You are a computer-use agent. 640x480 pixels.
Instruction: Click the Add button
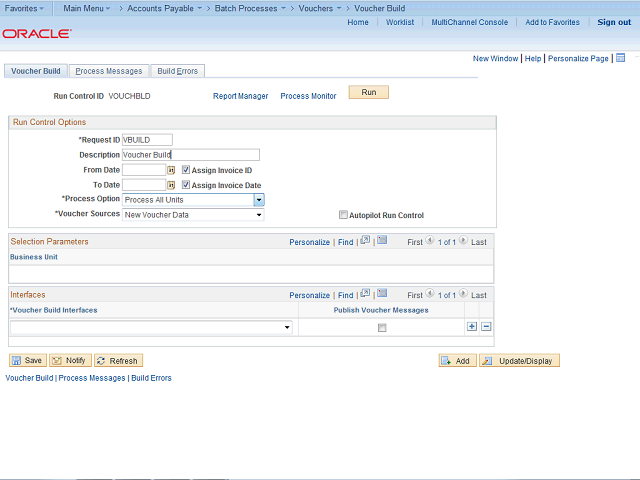(x=458, y=360)
